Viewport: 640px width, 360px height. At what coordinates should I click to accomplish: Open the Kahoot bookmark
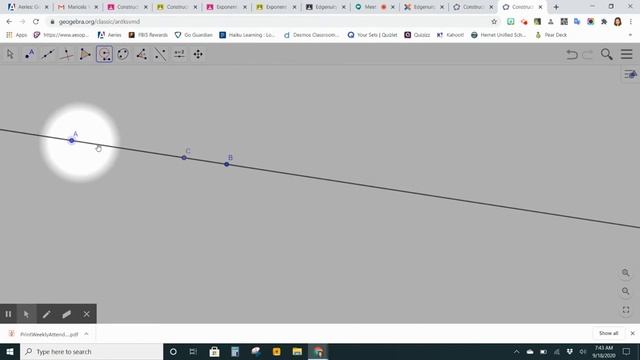coord(450,35)
